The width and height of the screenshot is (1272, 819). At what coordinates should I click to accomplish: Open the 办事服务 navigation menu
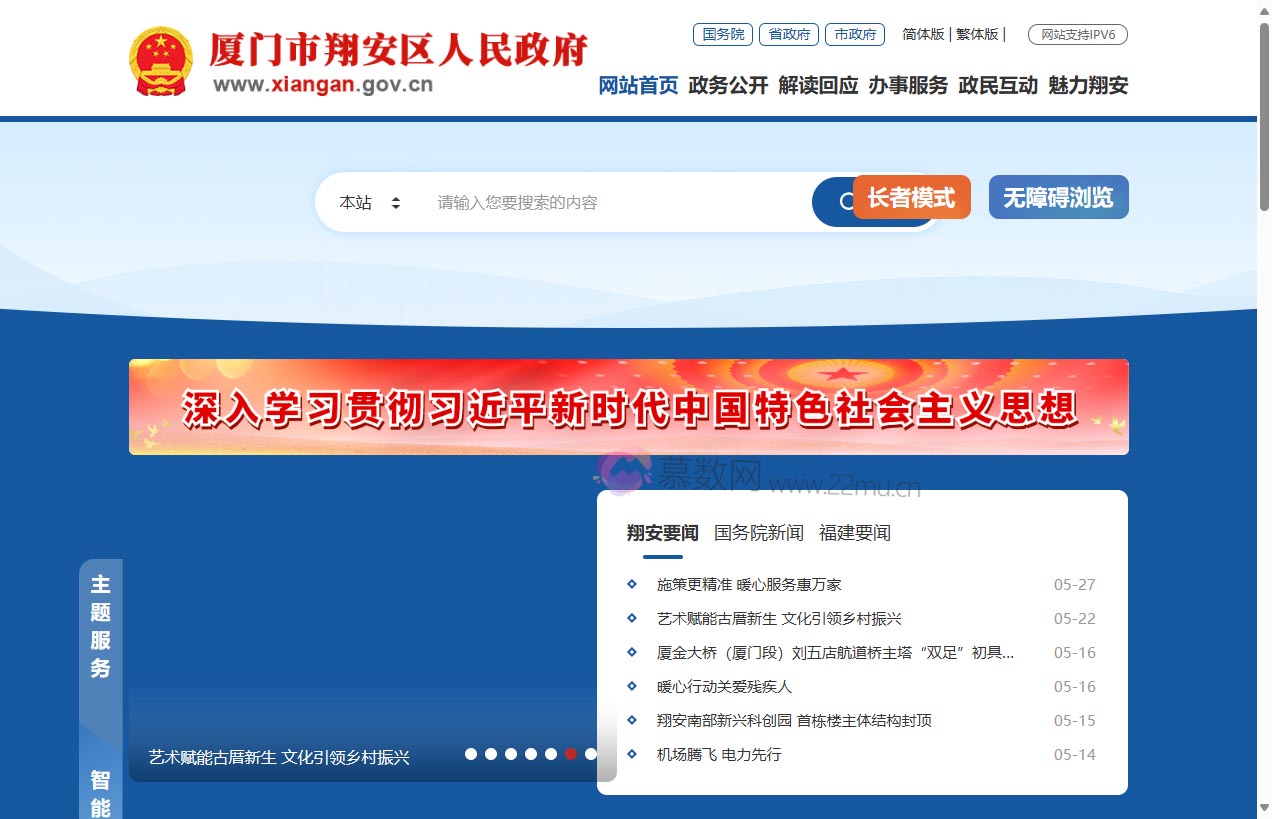click(x=908, y=86)
